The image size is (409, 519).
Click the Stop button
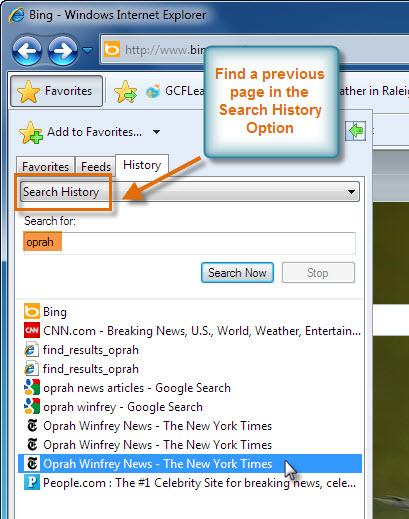pyautogui.click(x=318, y=273)
